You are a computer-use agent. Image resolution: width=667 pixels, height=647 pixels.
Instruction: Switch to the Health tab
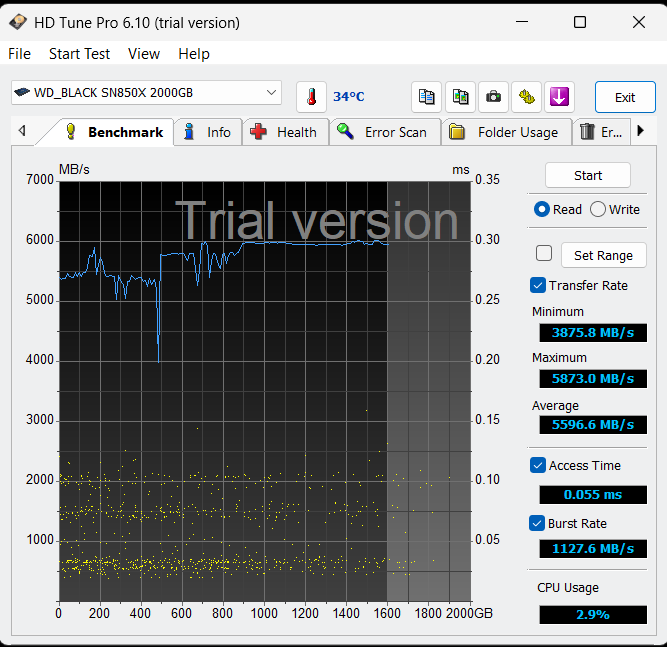tap(285, 132)
